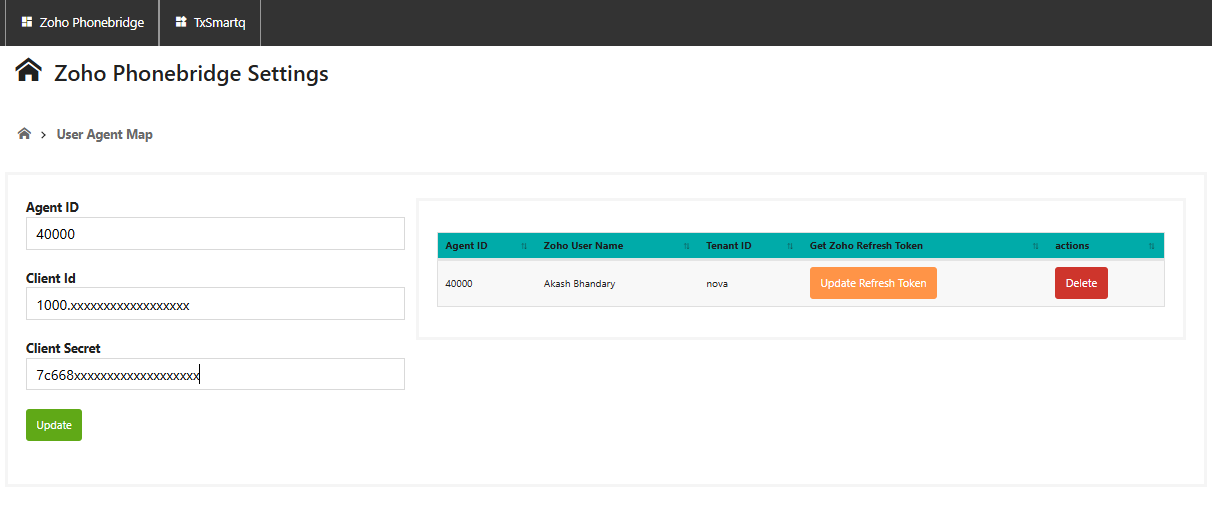
Task: Click the Client Secret text field
Action: click(x=215, y=374)
